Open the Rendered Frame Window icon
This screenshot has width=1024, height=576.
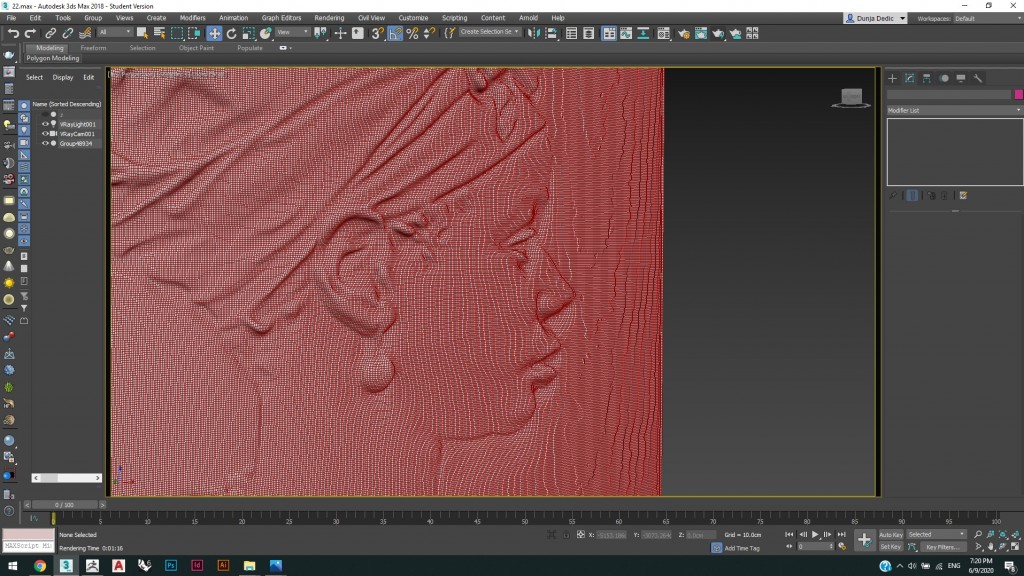(701, 33)
